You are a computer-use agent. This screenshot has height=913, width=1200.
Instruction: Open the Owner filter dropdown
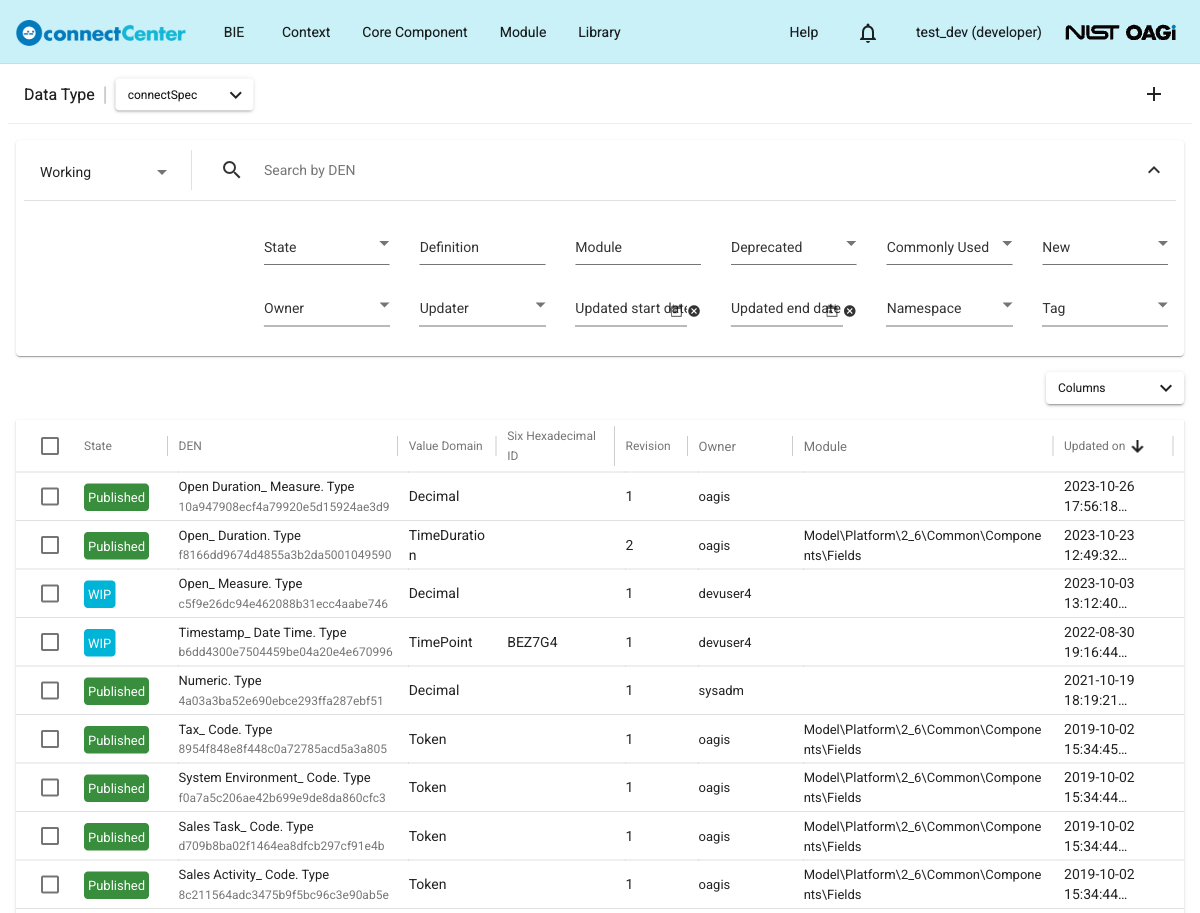[x=326, y=308]
